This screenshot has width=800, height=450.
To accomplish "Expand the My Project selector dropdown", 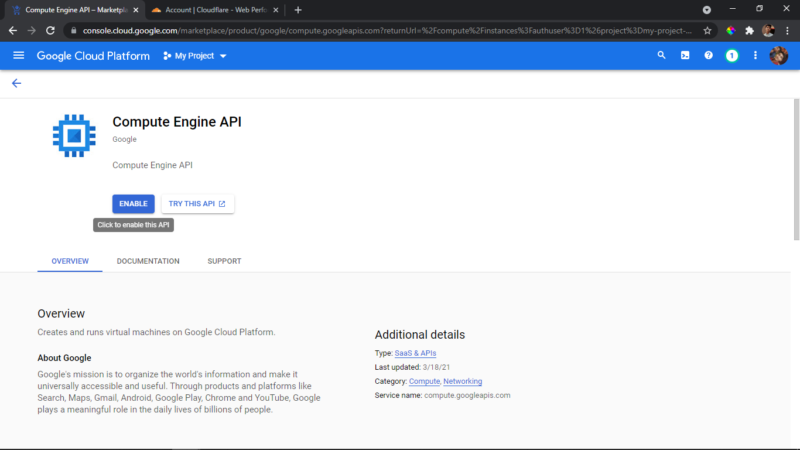I will tap(194, 56).
